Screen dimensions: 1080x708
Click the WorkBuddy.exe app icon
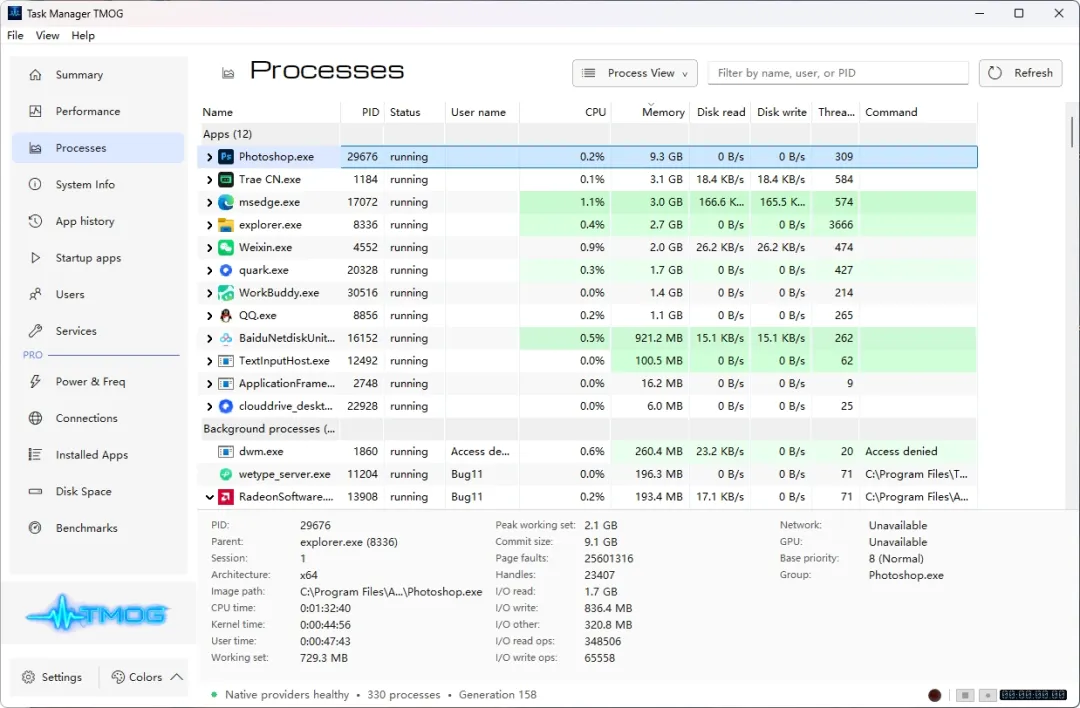(x=226, y=293)
